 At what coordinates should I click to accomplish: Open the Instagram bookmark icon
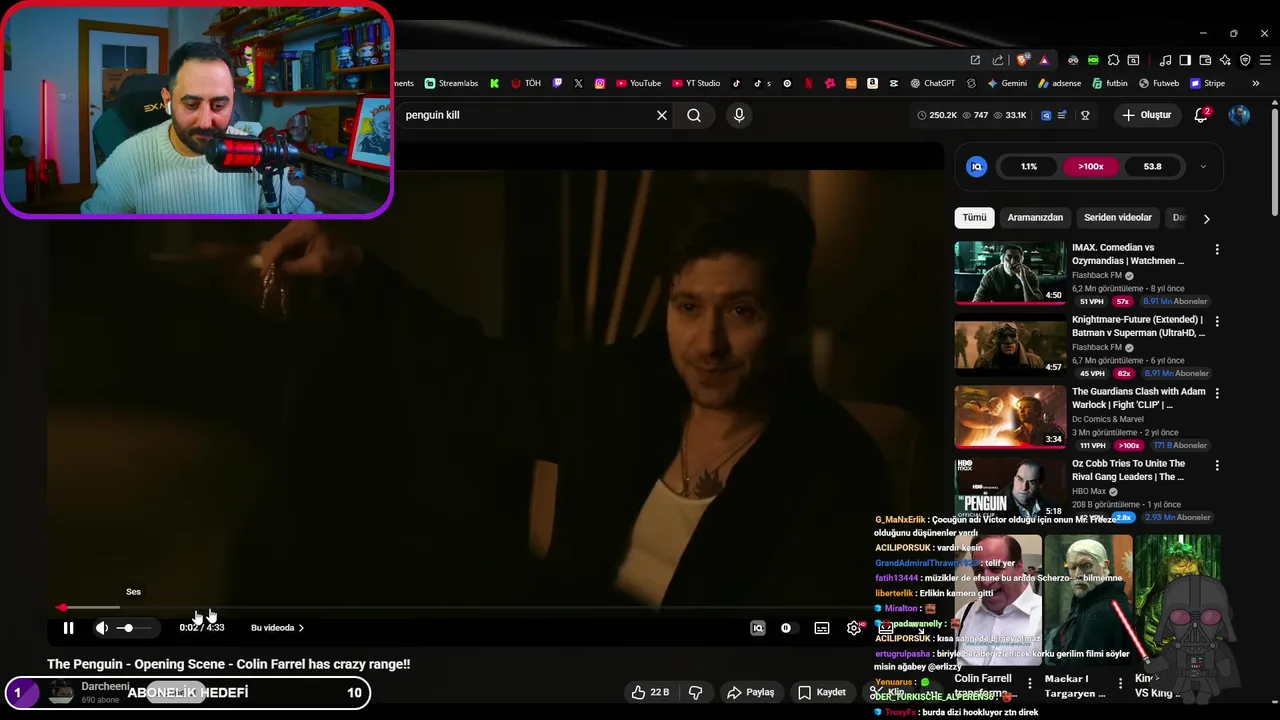[600, 83]
